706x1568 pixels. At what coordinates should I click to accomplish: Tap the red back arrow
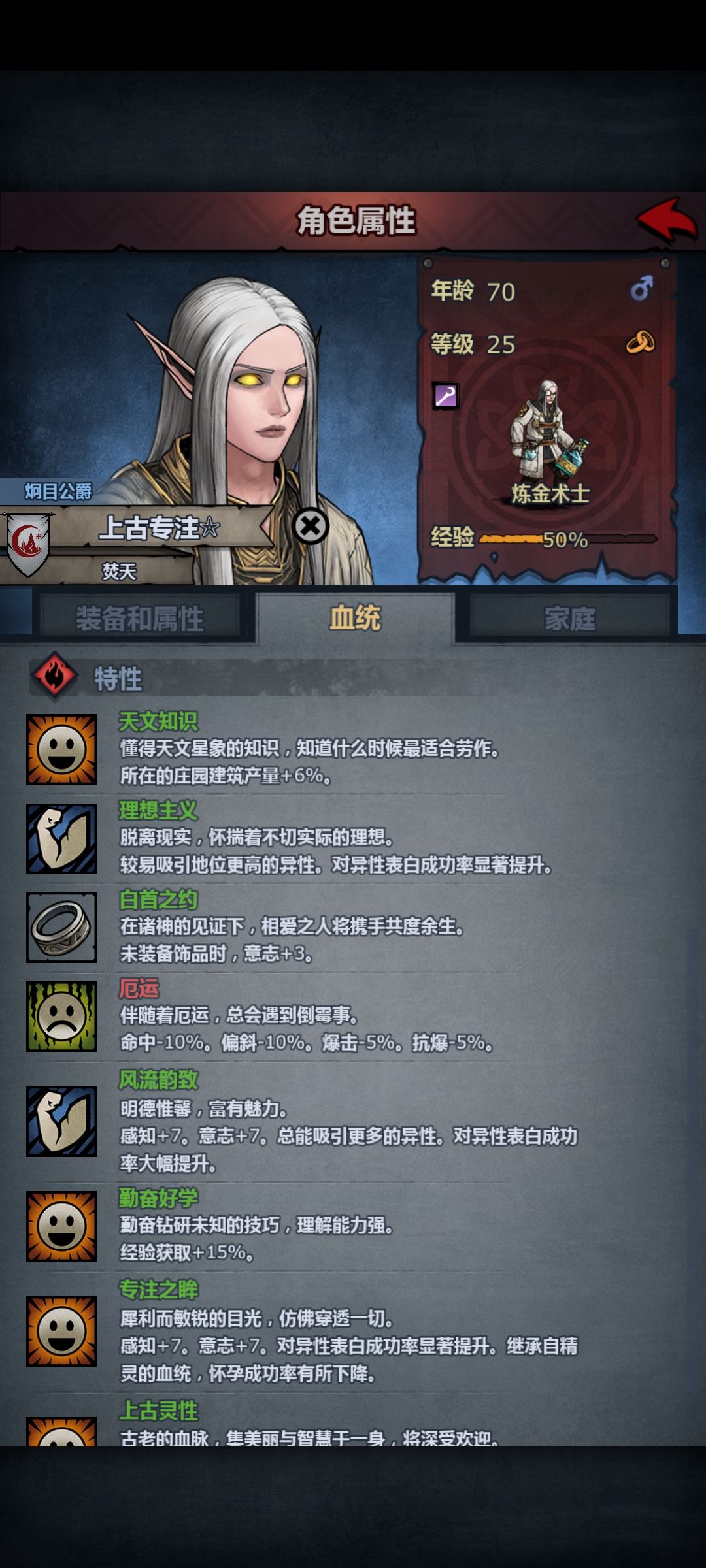(667, 220)
